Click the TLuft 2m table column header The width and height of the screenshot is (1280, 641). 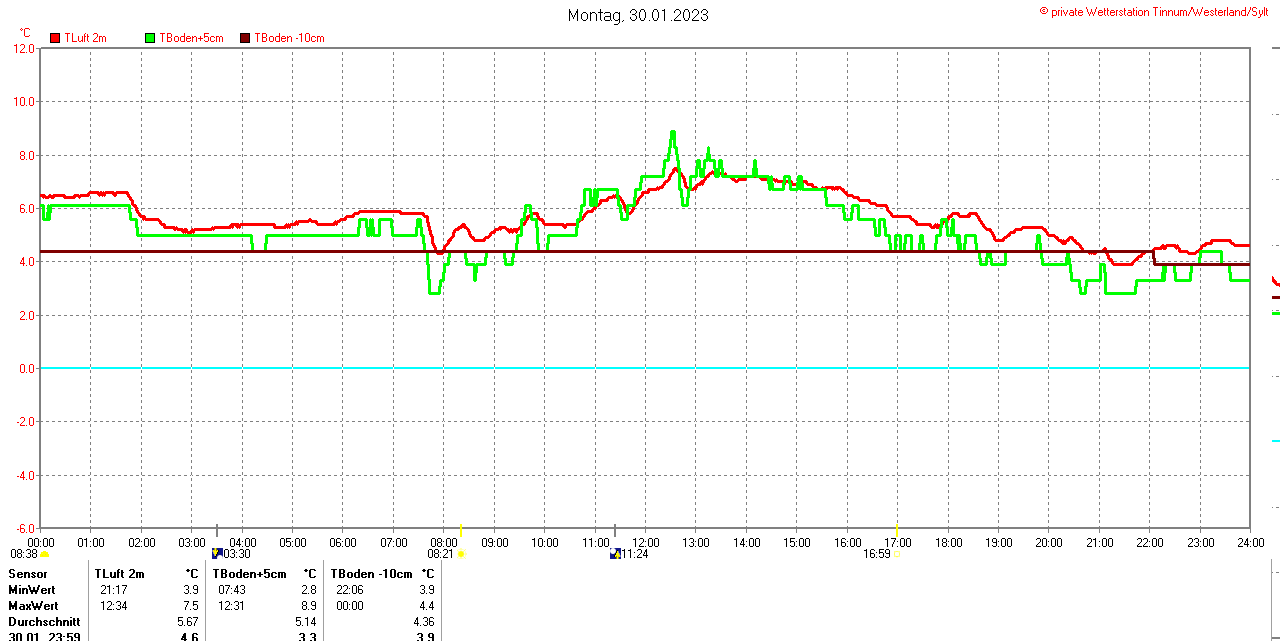pos(119,574)
